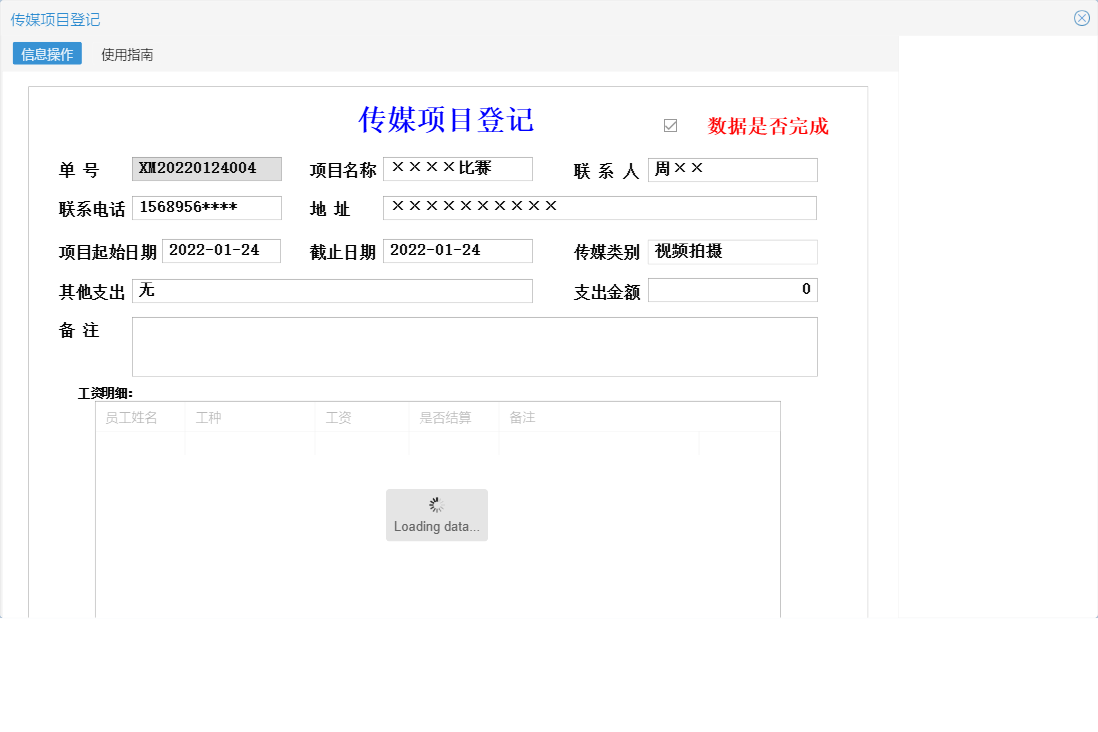Screen dimensions: 1098x732
Task: Edit the 支出金额 amount field showing 0
Action: (x=733, y=289)
